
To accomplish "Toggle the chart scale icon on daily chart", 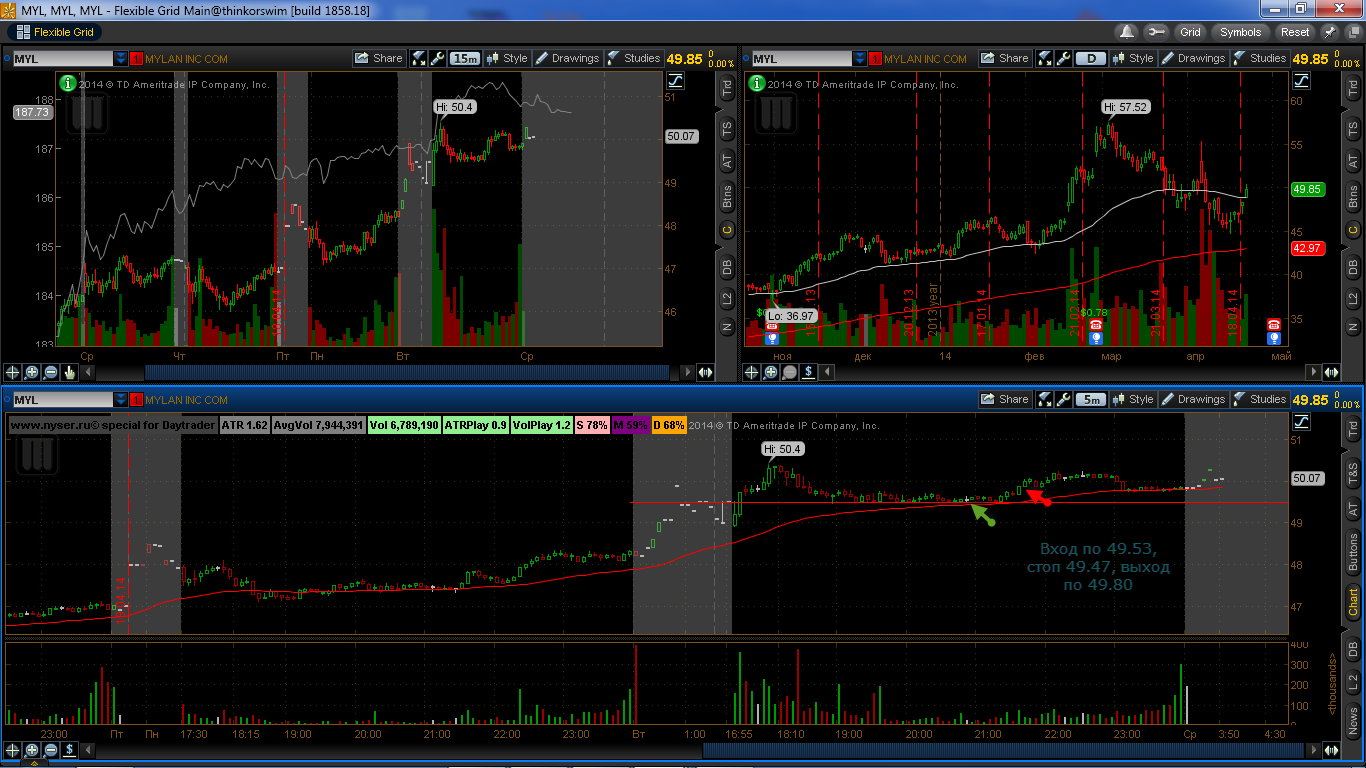I will (1301, 81).
